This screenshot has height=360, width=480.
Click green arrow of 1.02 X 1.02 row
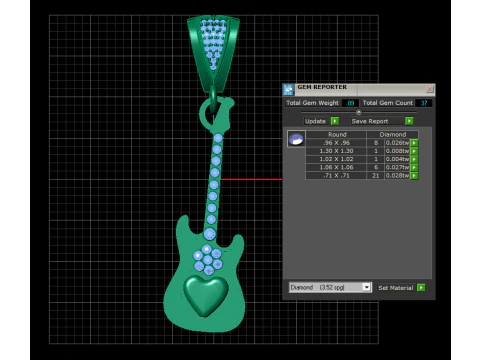(414, 159)
